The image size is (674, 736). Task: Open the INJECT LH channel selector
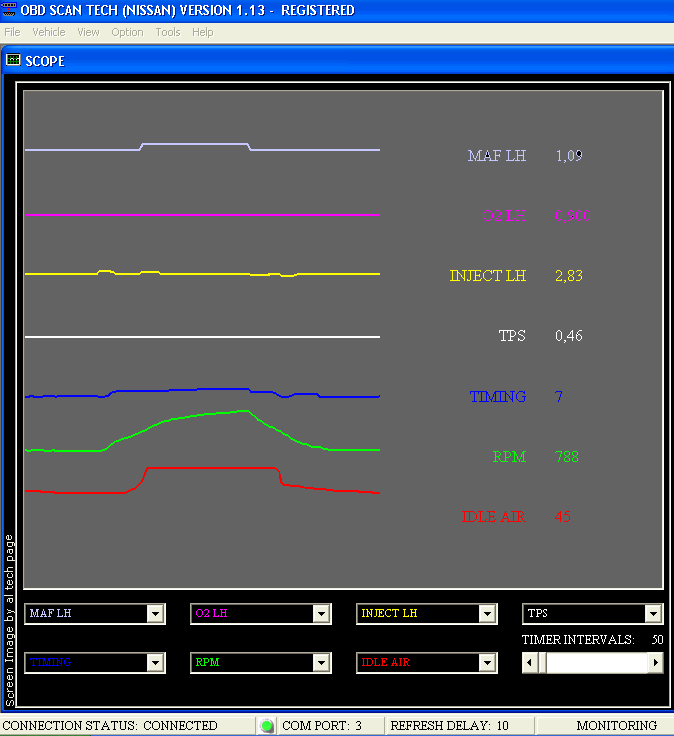[x=487, y=614]
